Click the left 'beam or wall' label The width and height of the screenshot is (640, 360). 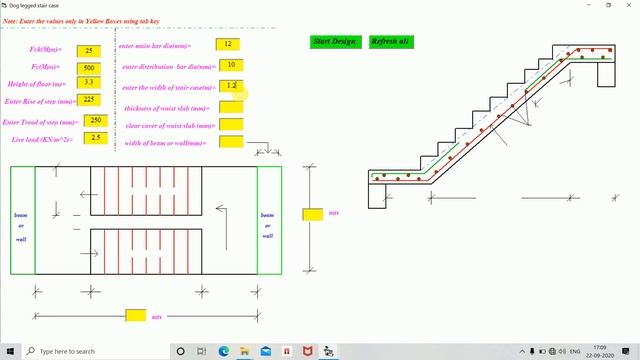point(21,227)
